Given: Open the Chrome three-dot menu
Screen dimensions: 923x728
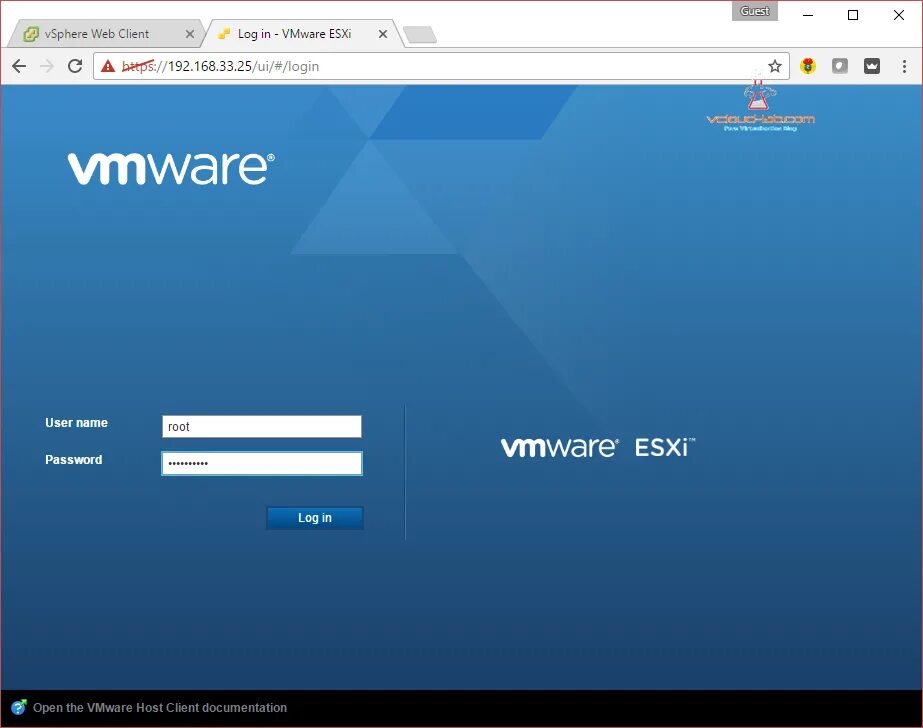Looking at the screenshot, I should coord(903,66).
